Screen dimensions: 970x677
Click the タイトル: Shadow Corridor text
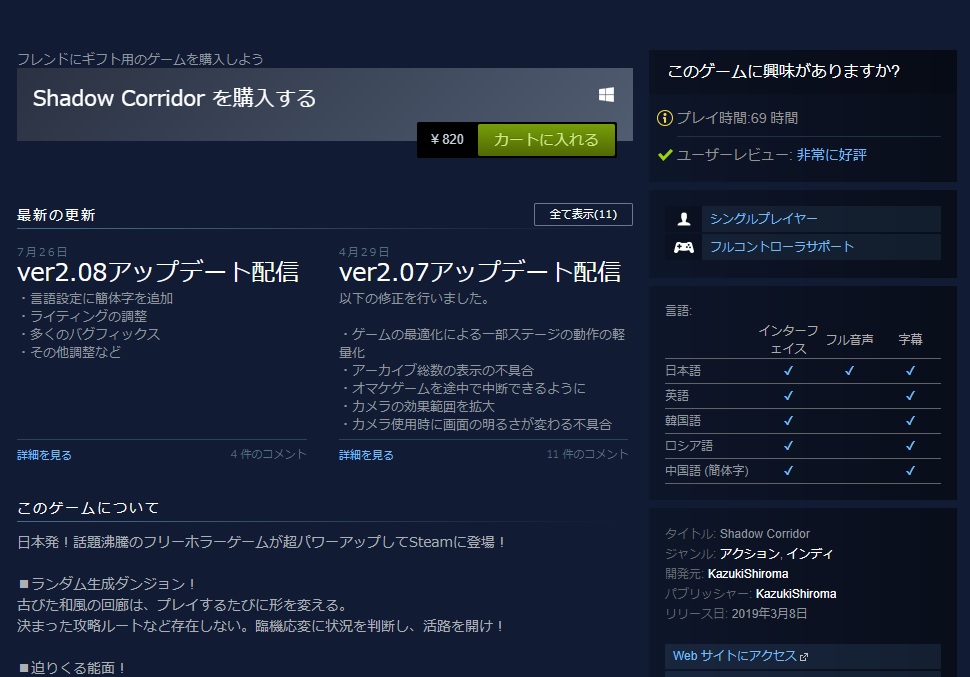coord(737,534)
